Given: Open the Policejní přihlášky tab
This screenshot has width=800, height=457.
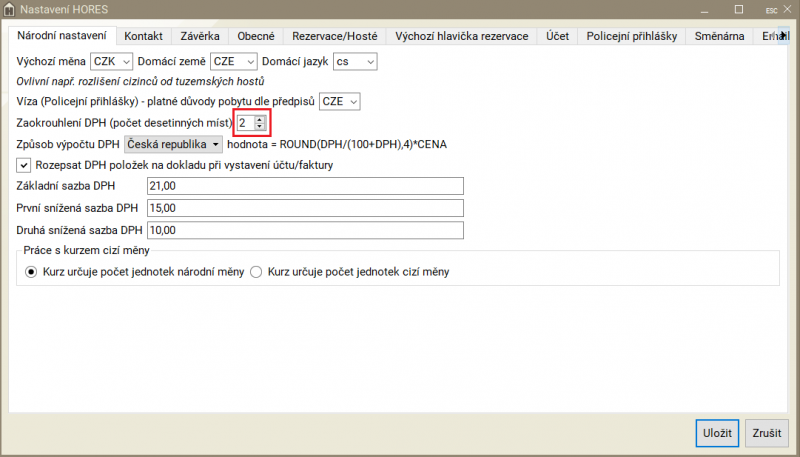Looking at the screenshot, I should click(x=631, y=36).
